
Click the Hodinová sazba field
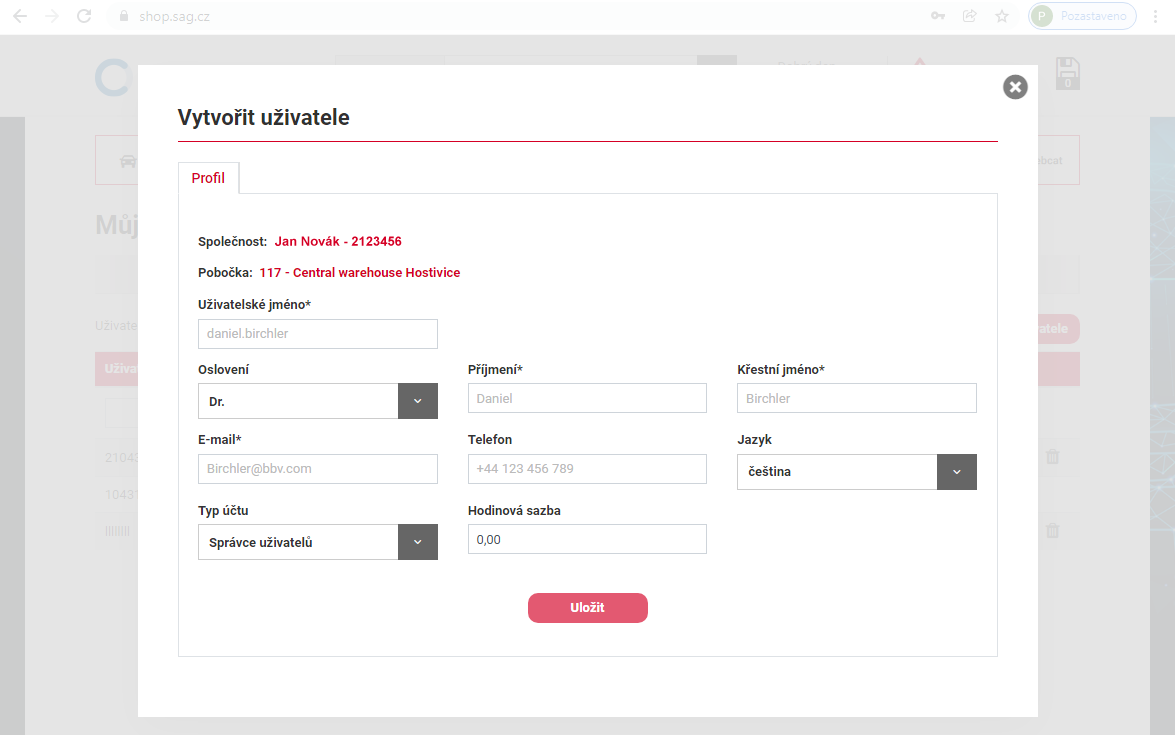pos(587,539)
